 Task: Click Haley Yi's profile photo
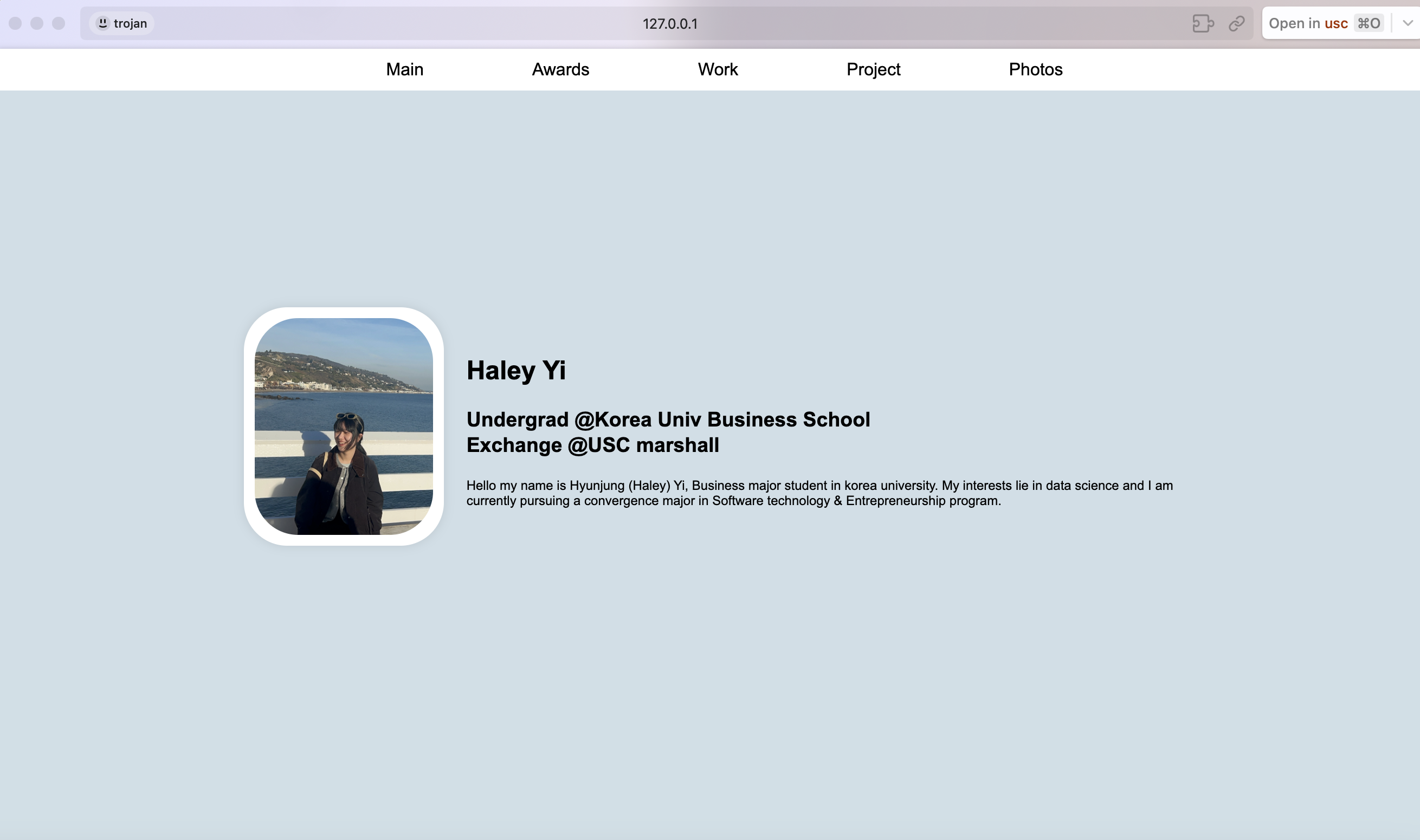click(x=344, y=426)
